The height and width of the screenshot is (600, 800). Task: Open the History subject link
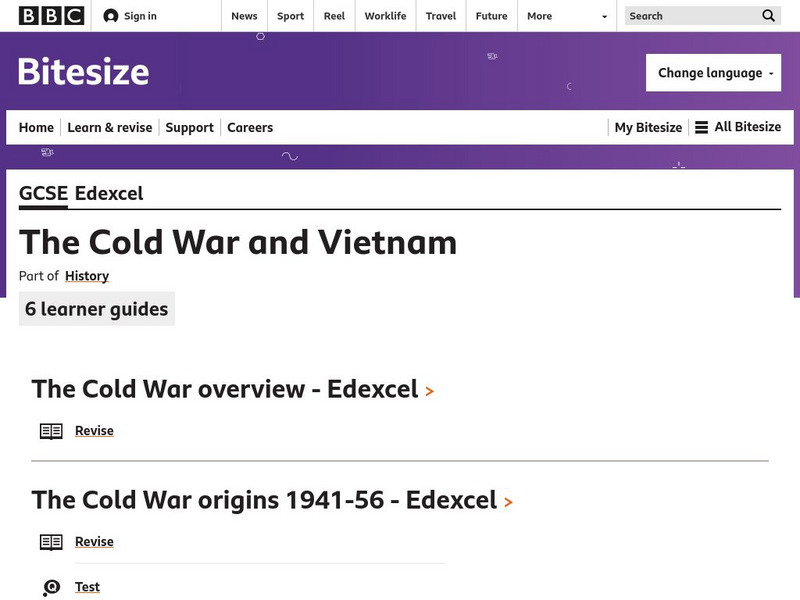pyautogui.click(x=88, y=276)
